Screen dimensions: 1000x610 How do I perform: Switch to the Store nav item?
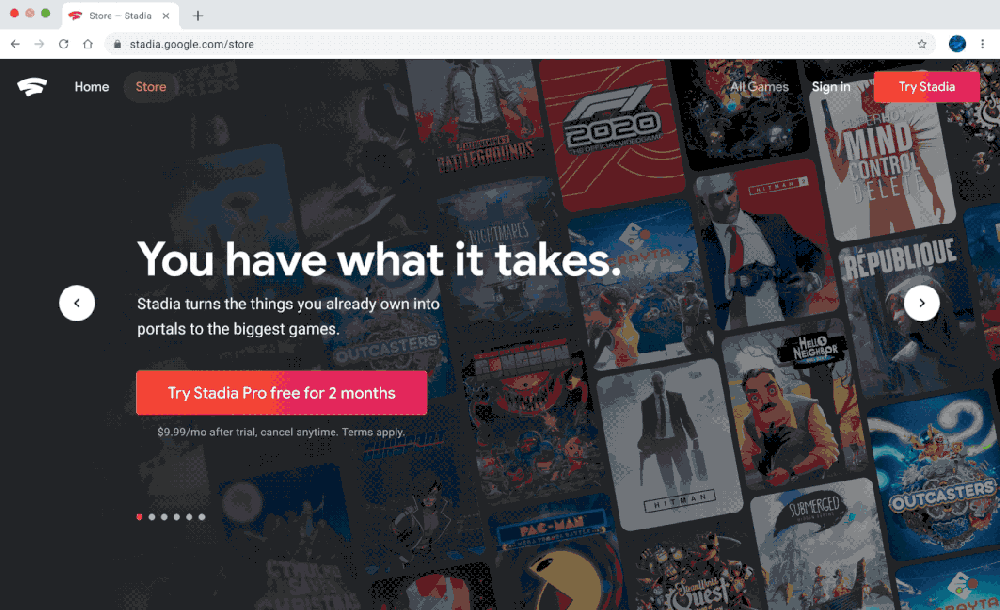(151, 87)
